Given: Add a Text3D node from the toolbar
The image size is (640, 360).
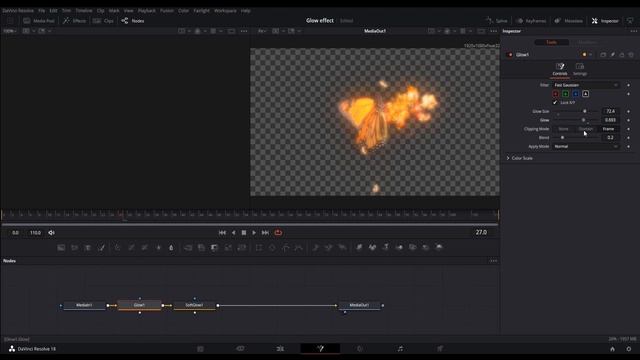Looking at the screenshot, I should click(386, 247).
